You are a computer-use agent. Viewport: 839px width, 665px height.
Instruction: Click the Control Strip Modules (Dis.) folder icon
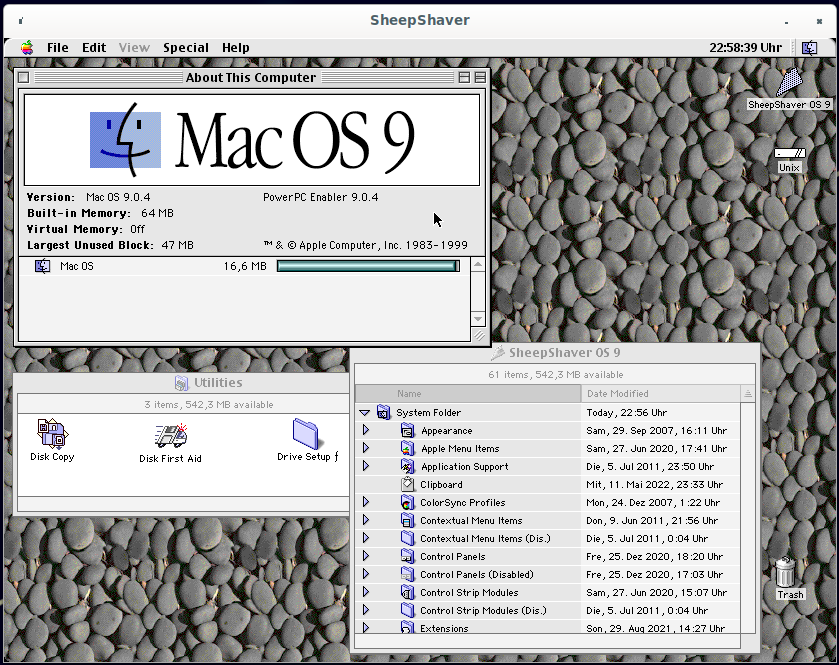(408, 610)
